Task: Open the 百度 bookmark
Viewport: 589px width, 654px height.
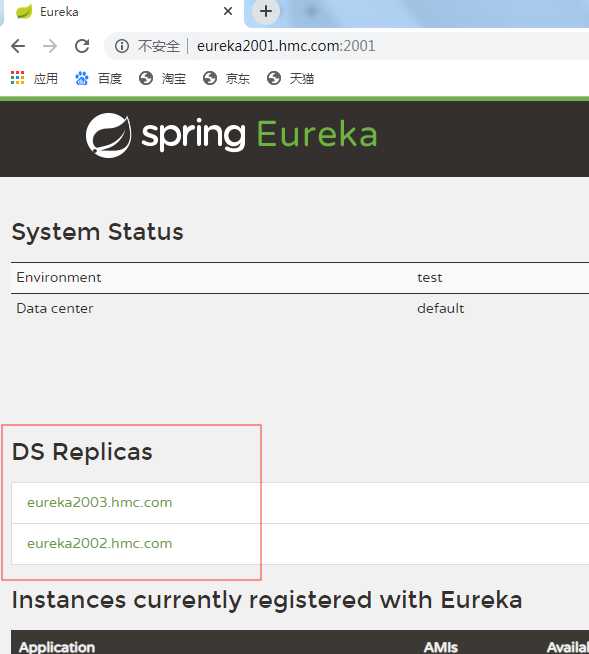Action: [98, 78]
